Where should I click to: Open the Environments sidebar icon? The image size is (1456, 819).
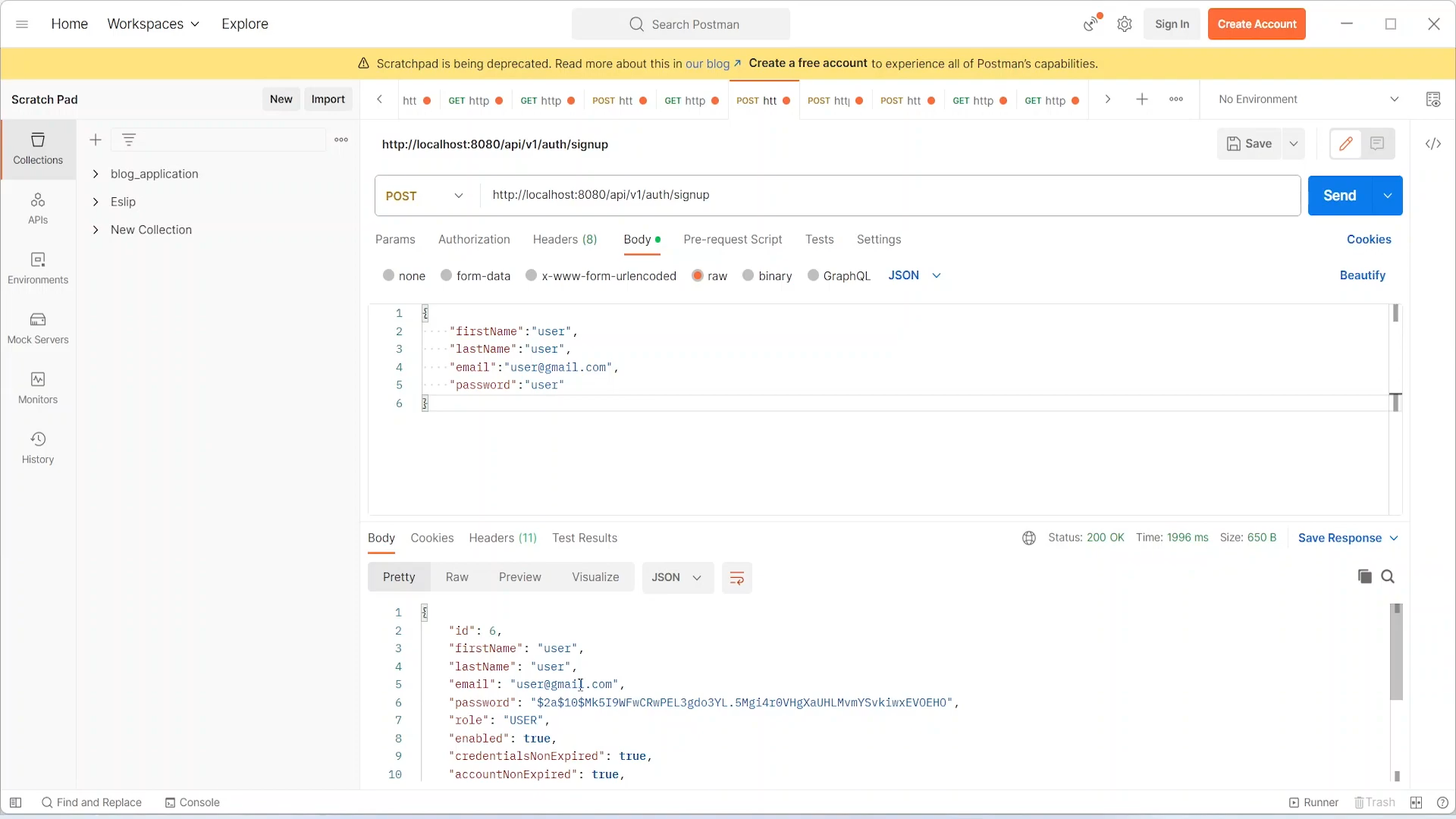coord(38,268)
